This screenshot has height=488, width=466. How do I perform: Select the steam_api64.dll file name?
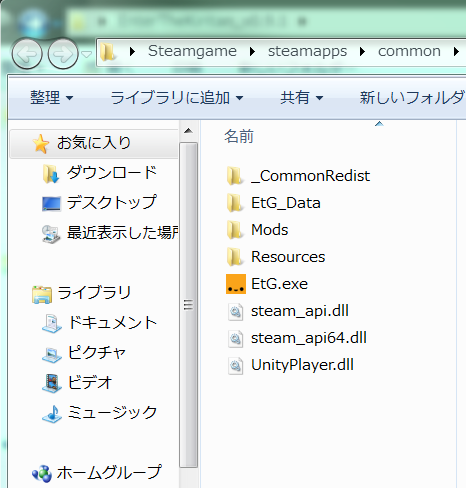click(309, 338)
